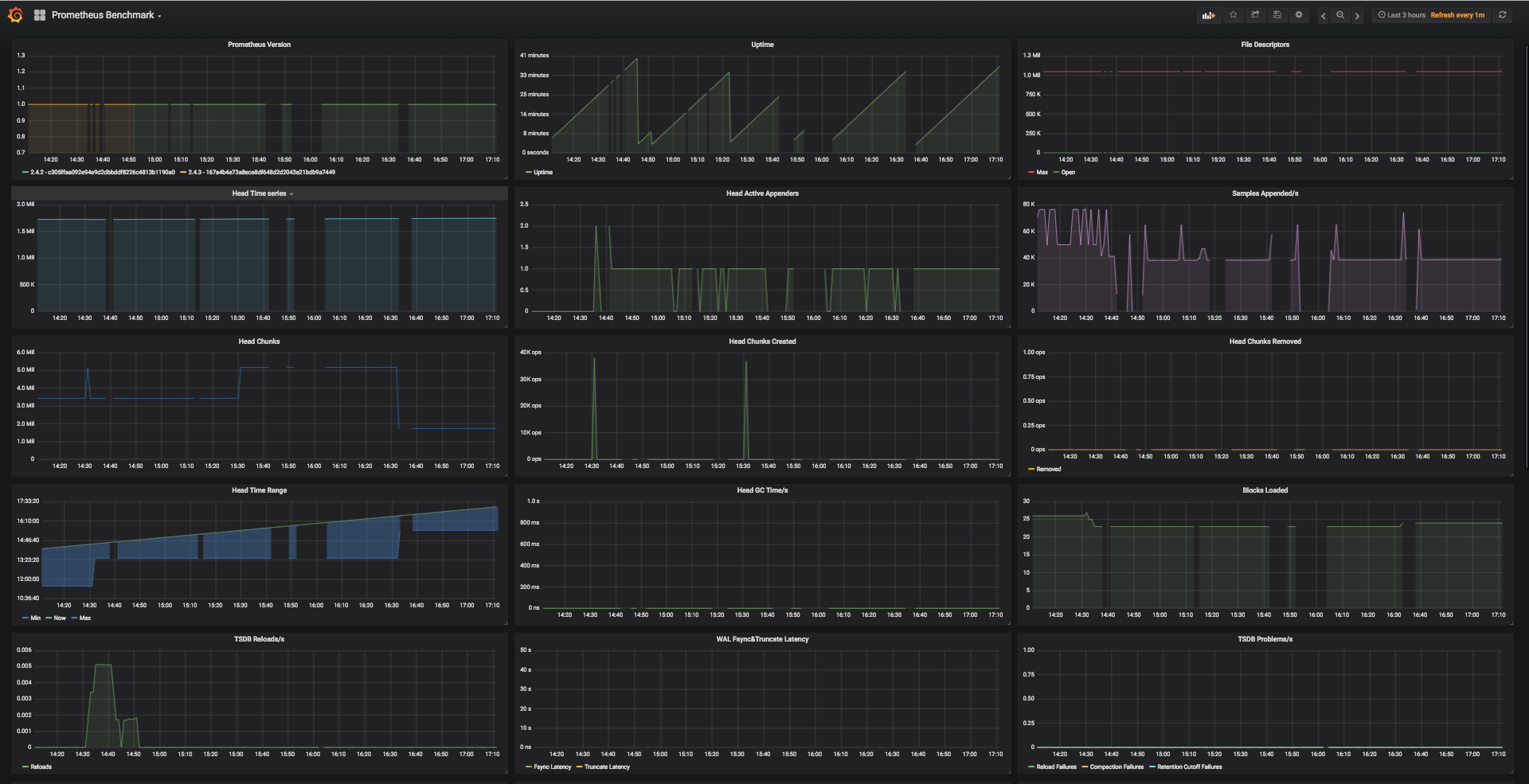1529x784 pixels.
Task: Click the Grafana logo menu icon
Action: coord(15,14)
